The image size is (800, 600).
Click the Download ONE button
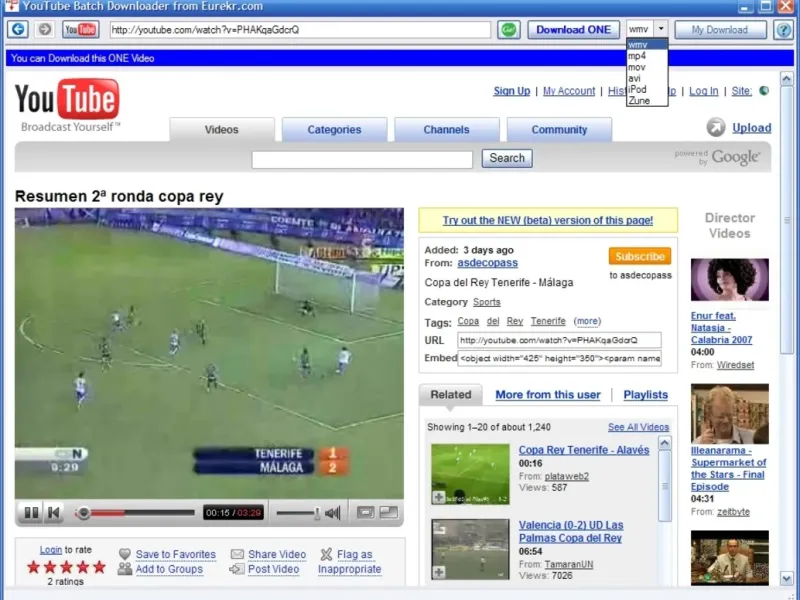(x=573, y=30)
